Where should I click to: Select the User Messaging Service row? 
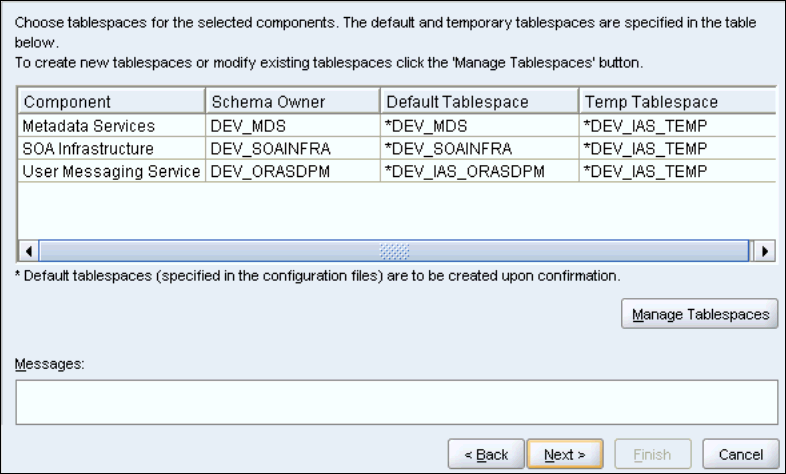pyautogui.click(x=110, y=171)
